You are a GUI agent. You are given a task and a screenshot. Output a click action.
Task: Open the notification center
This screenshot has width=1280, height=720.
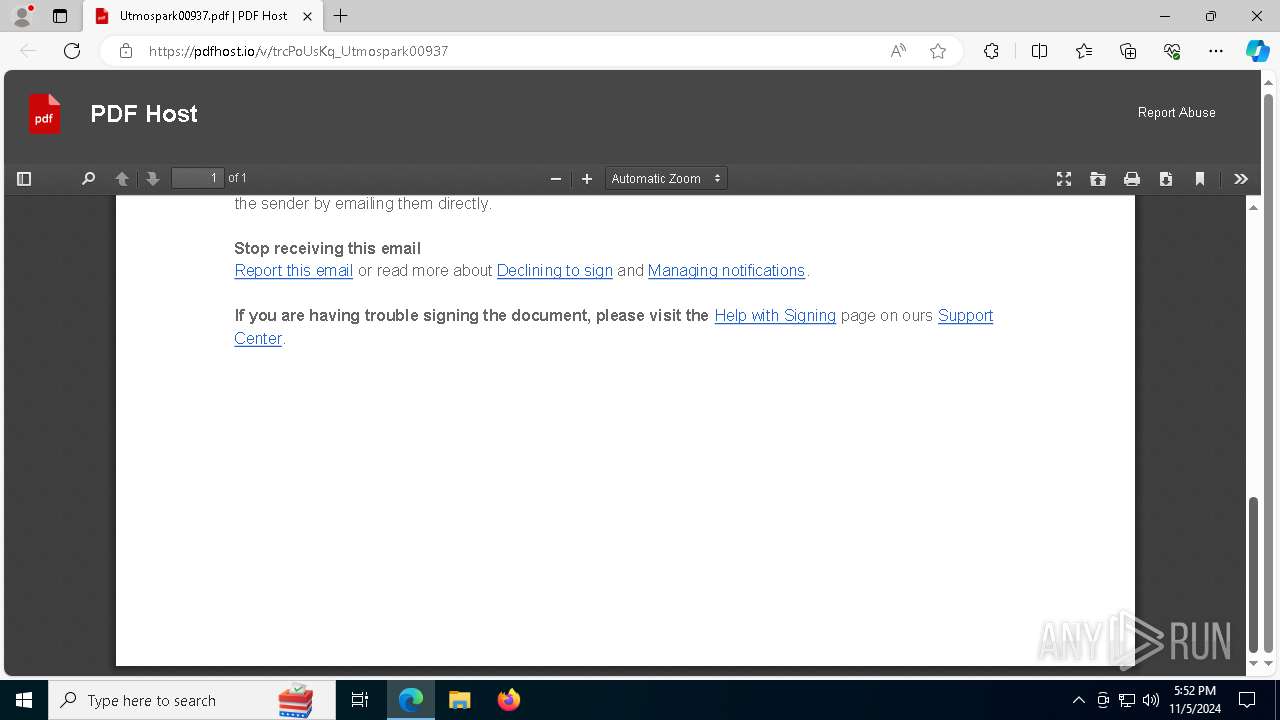[x=1247, y=700]
